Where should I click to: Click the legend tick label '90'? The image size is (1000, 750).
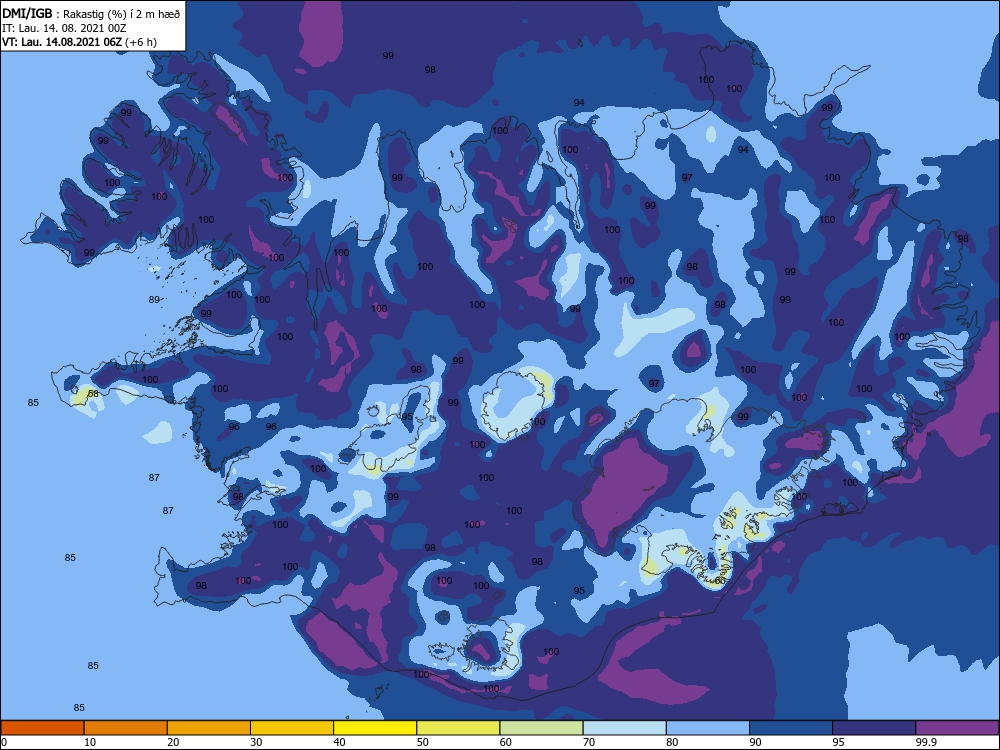point(755,742)
